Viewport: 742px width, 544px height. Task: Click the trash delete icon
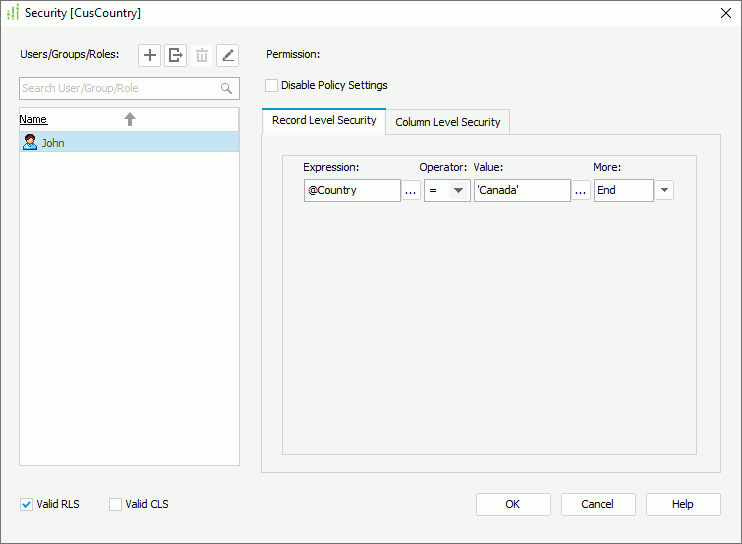(202, 55)
